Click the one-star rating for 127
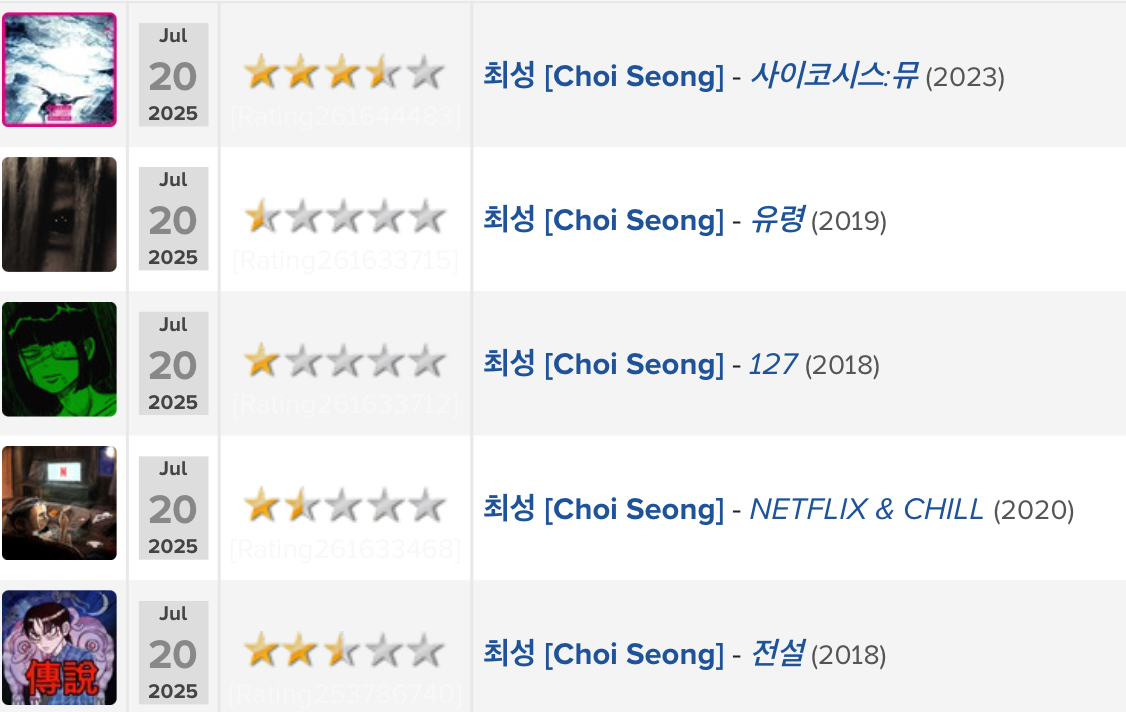Image resolution: width=1126 pixels, height=712 pixels. coord(345,361)
